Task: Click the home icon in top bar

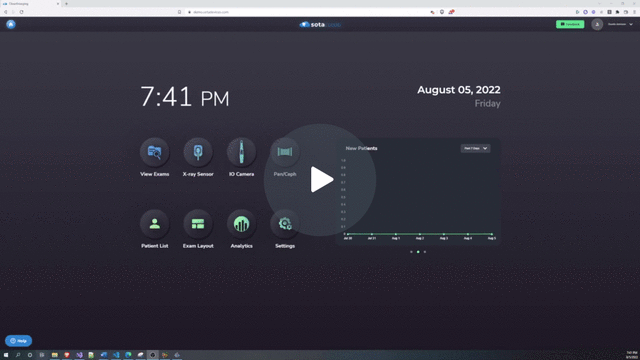Action: (x=11, y=24)
